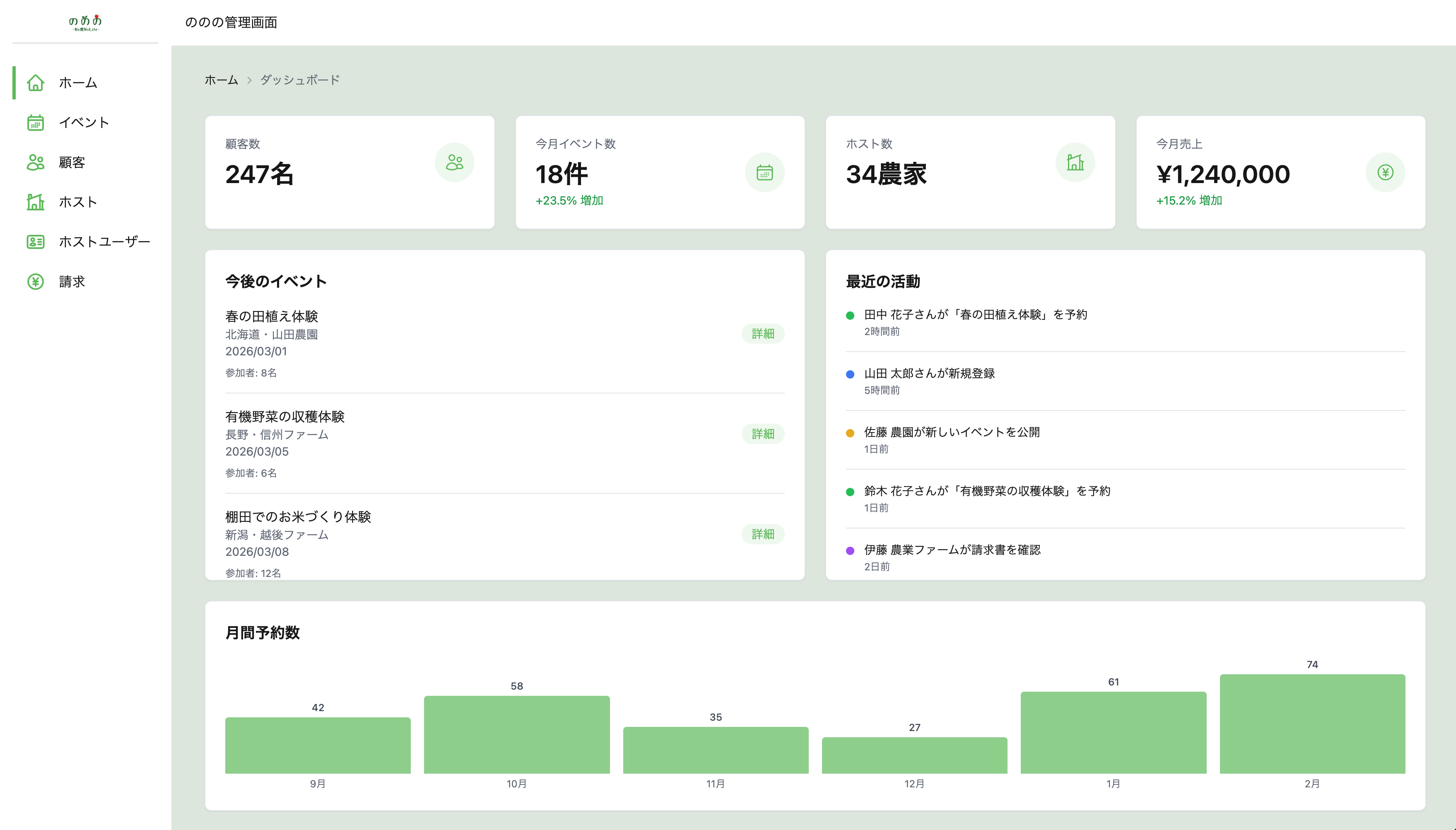The width and height of the screenshot is (1456, 830).
Task: Select the ホーム icon in the sidebar
Action: (35, 83)
